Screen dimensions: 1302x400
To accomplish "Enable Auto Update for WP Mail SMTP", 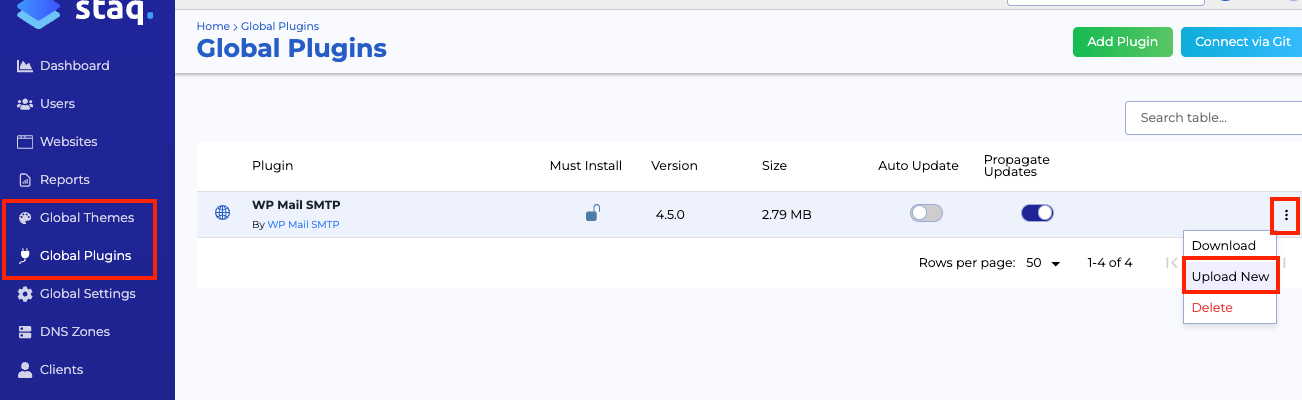I will 926,213.
